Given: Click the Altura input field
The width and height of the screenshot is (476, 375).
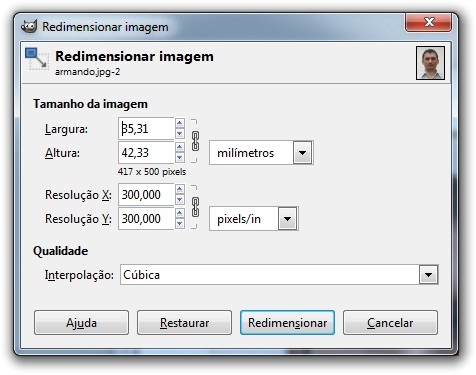Looking at the screenshot, I should [146, 153].
